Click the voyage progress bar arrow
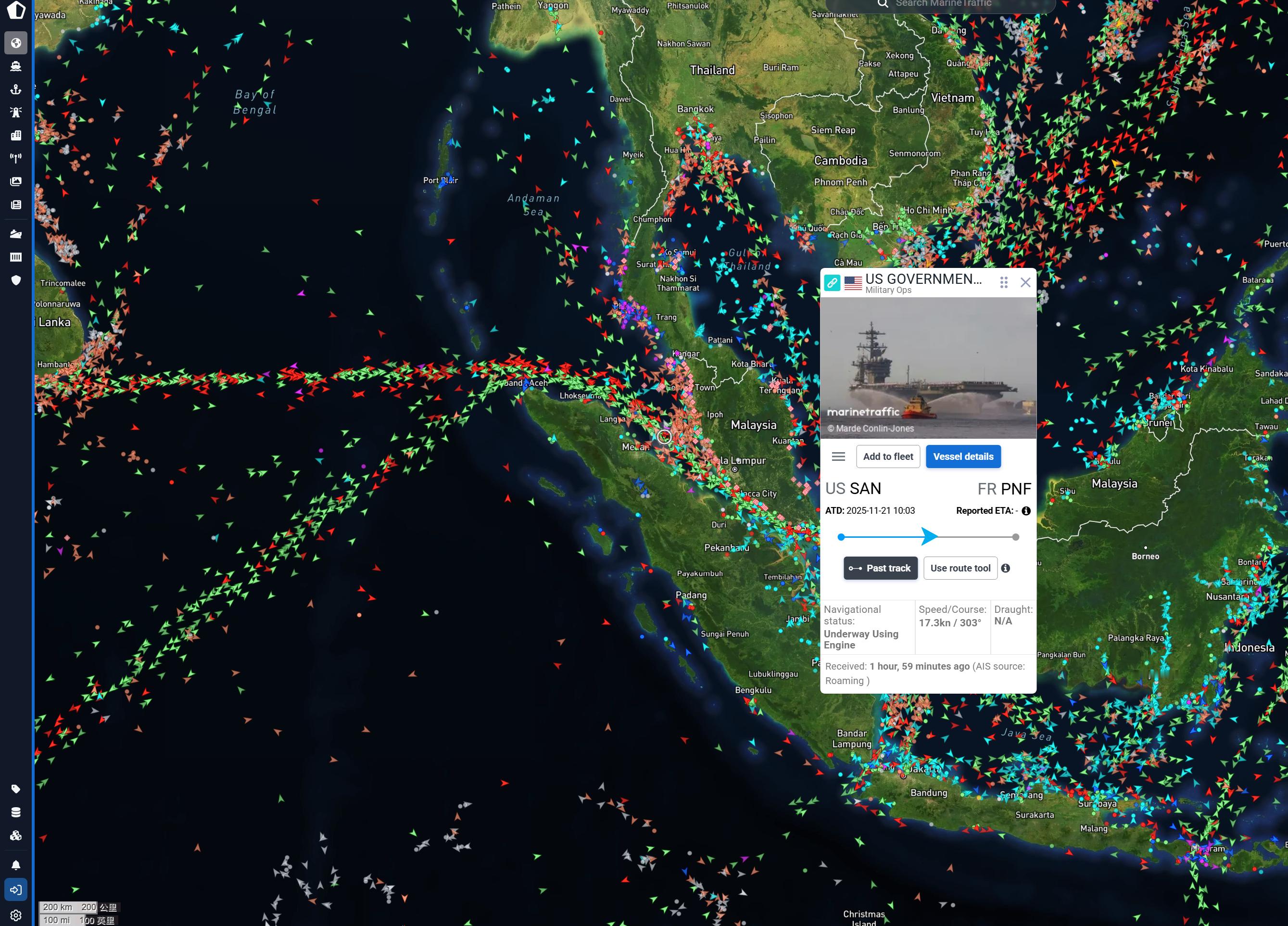The image size is (1288, 926). (x=929, y=536)
